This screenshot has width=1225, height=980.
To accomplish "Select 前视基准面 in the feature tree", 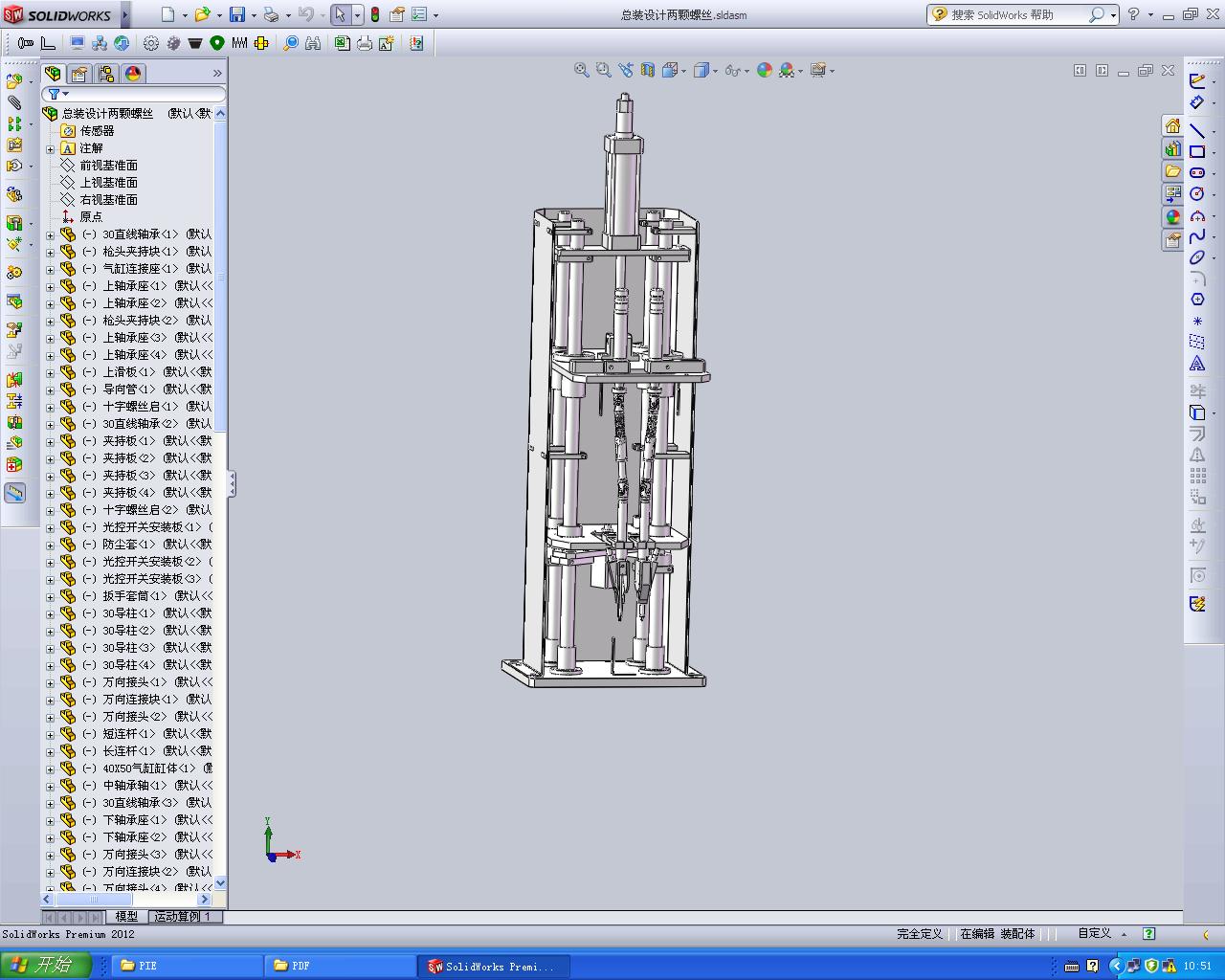I will click(108, 166).
